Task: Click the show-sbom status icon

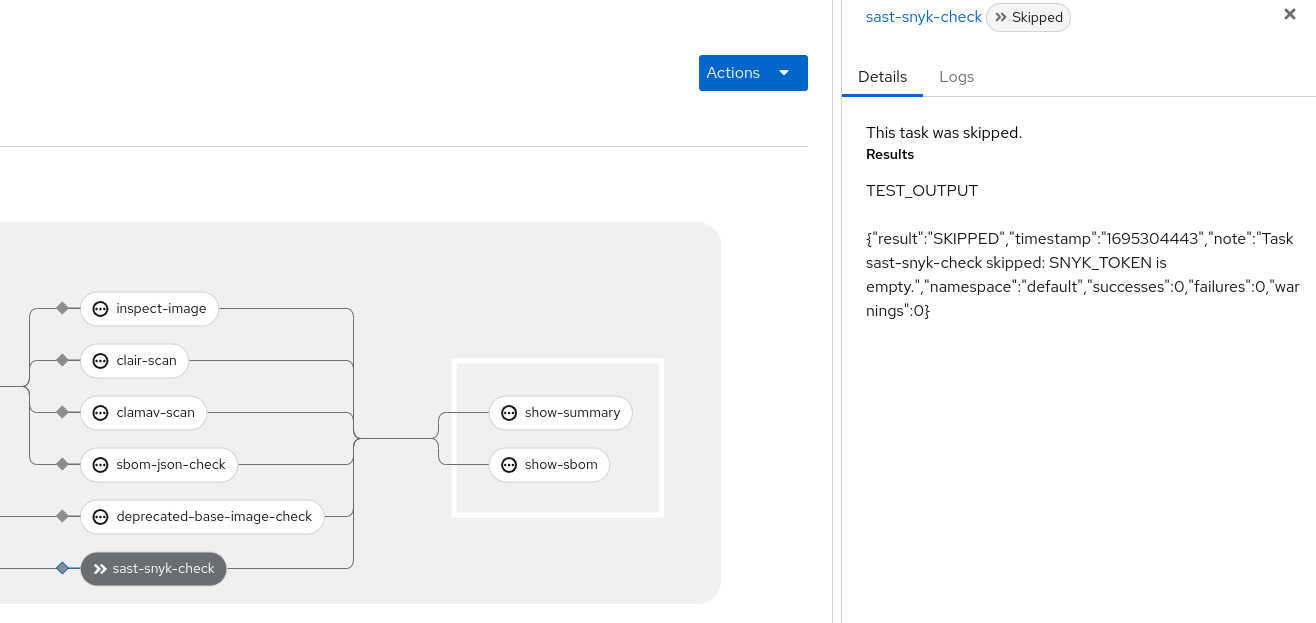Action: click(508, 465)
